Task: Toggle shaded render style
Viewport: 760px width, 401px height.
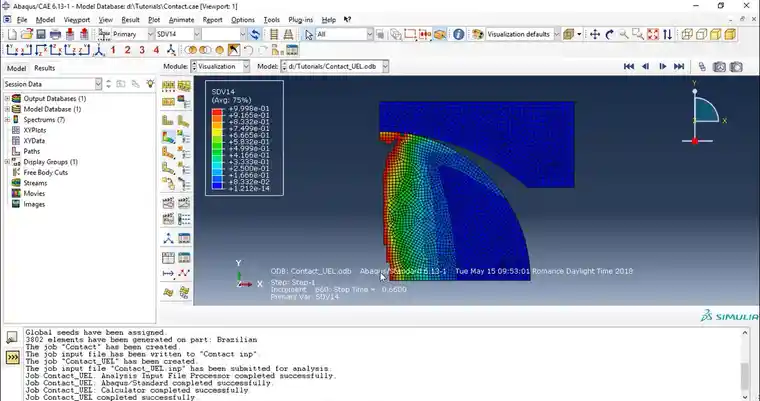Action: tap(730, 34)
